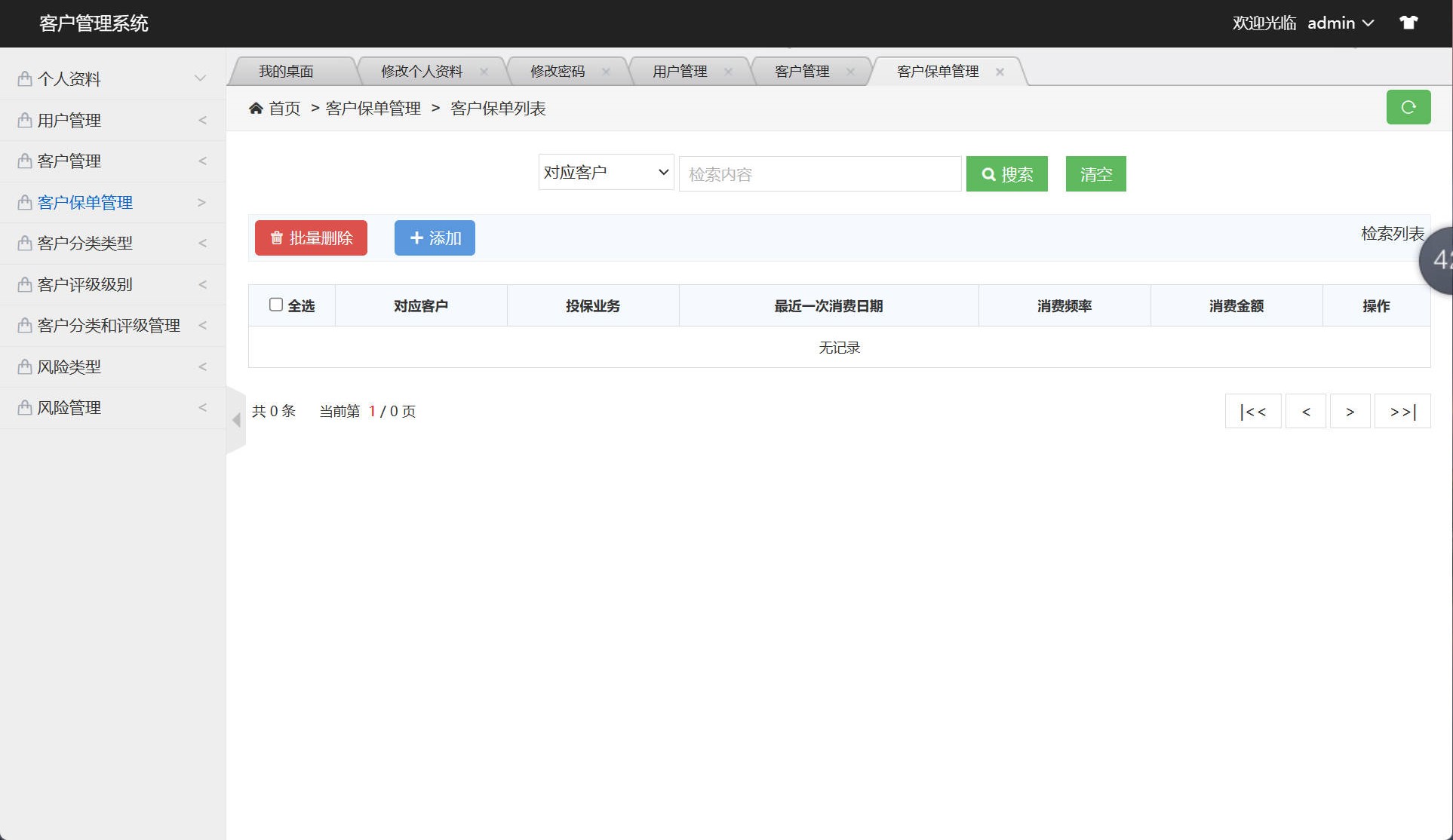1453x840 pixels.
Task: Expand the 用户管理 sidebar section
Action: coord(201,119)
